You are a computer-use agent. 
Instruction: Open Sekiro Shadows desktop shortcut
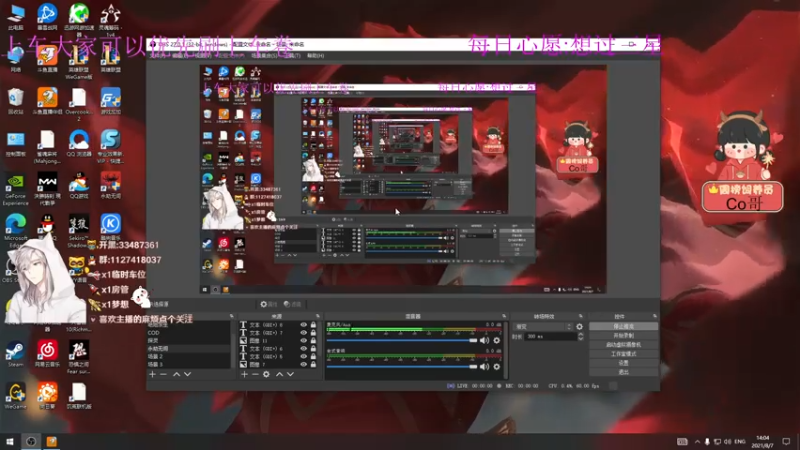click(79, 231)
